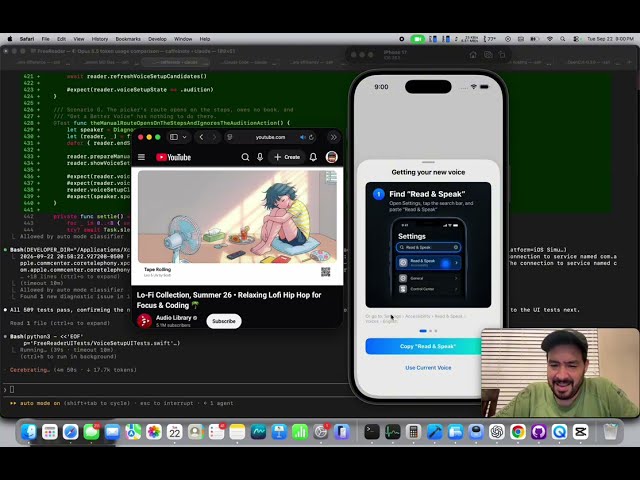Open YouTube notifications bell

tap(313, 157)
